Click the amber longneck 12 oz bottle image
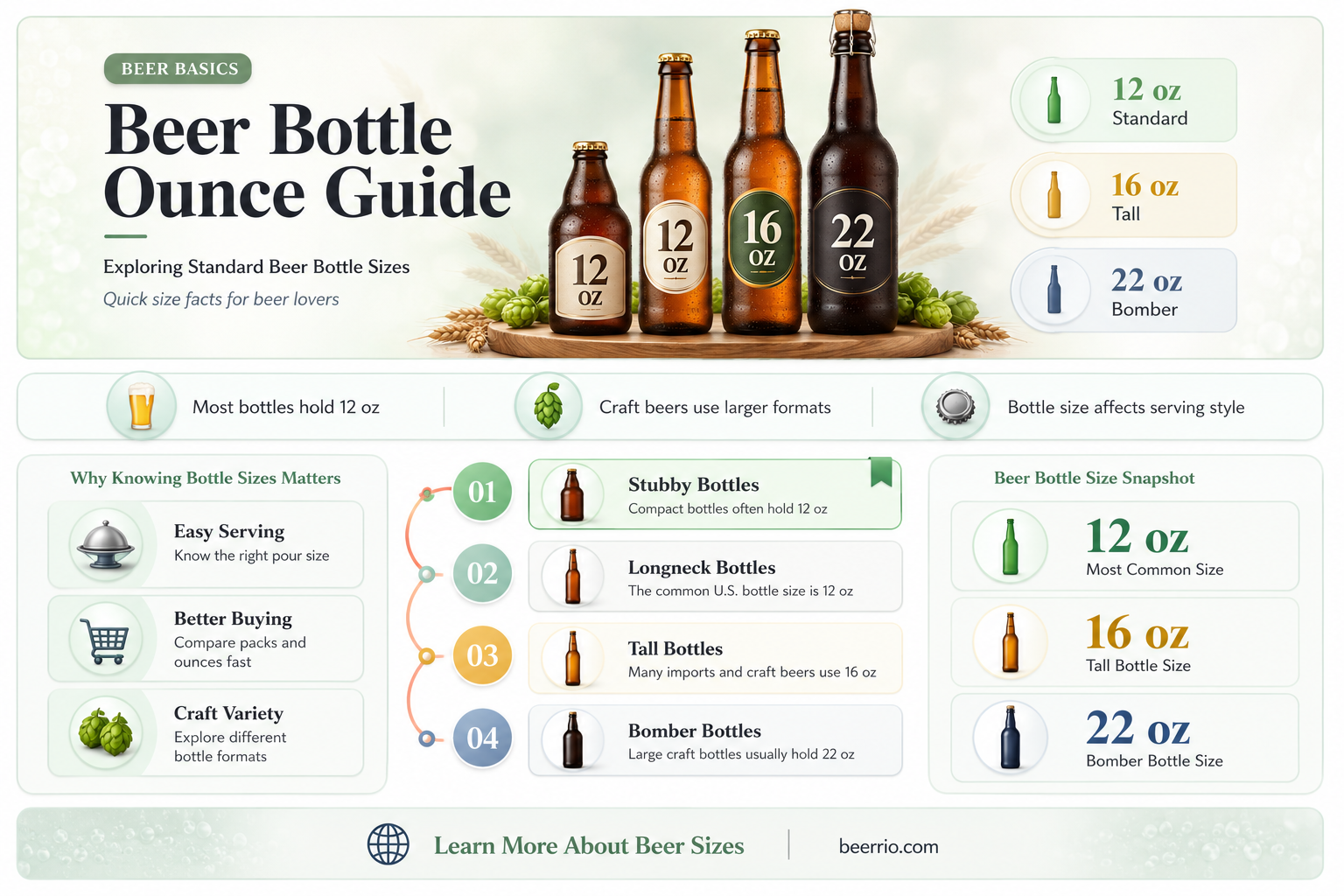Image resolution: width=1344 pixels, height=896 pixels. click(x=675, y=194)
